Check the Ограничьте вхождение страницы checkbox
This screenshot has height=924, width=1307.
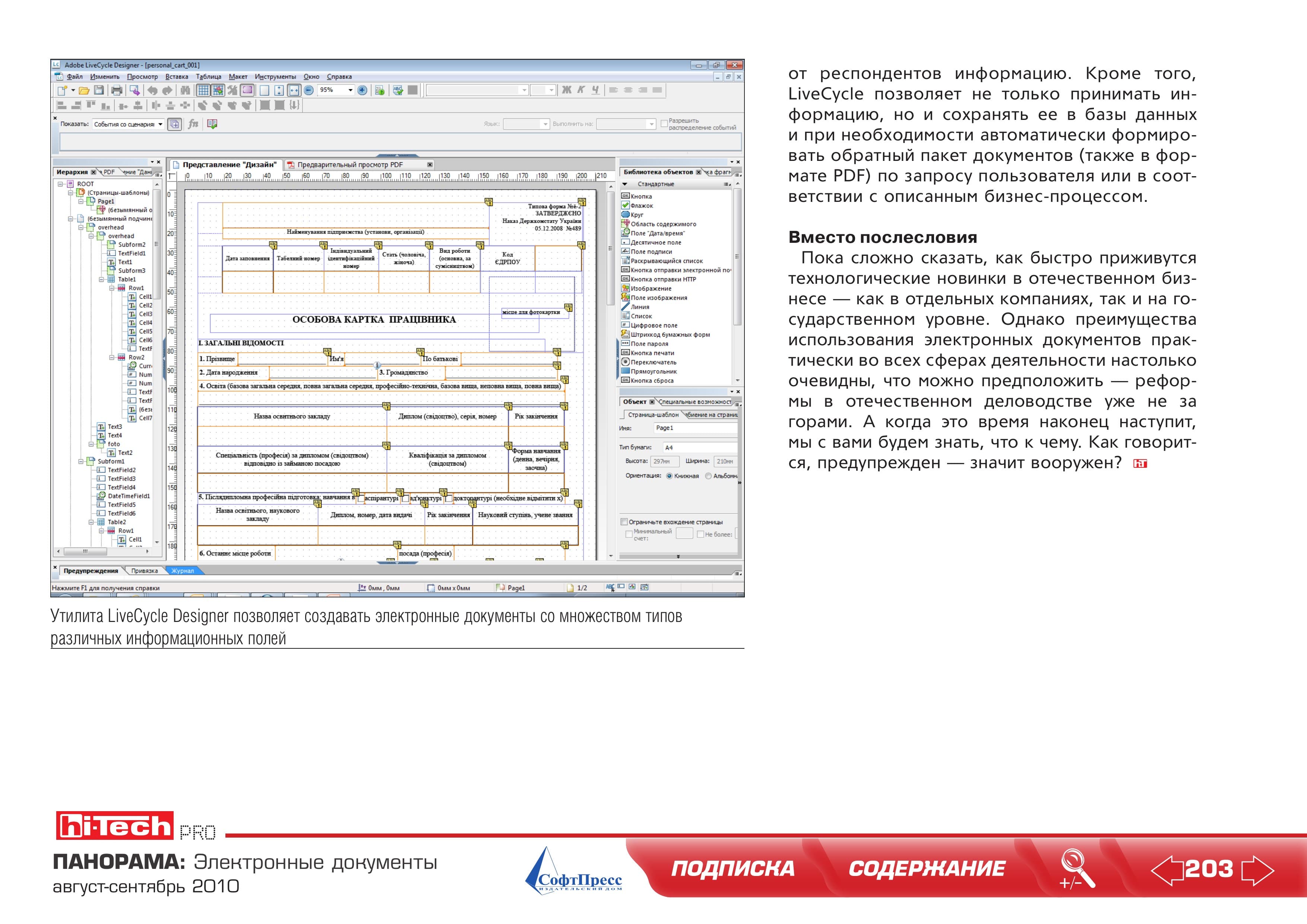(x=624, y=522)
